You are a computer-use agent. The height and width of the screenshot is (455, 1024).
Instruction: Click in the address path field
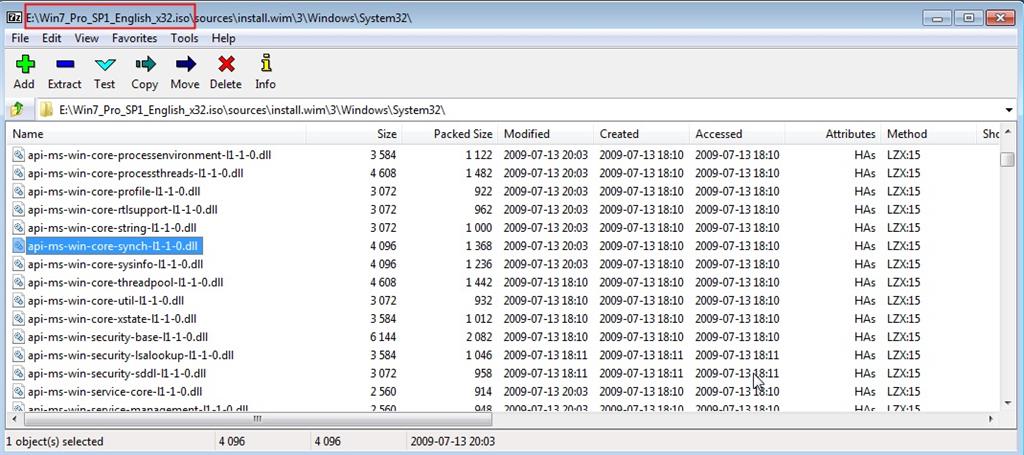coord(526,110)
